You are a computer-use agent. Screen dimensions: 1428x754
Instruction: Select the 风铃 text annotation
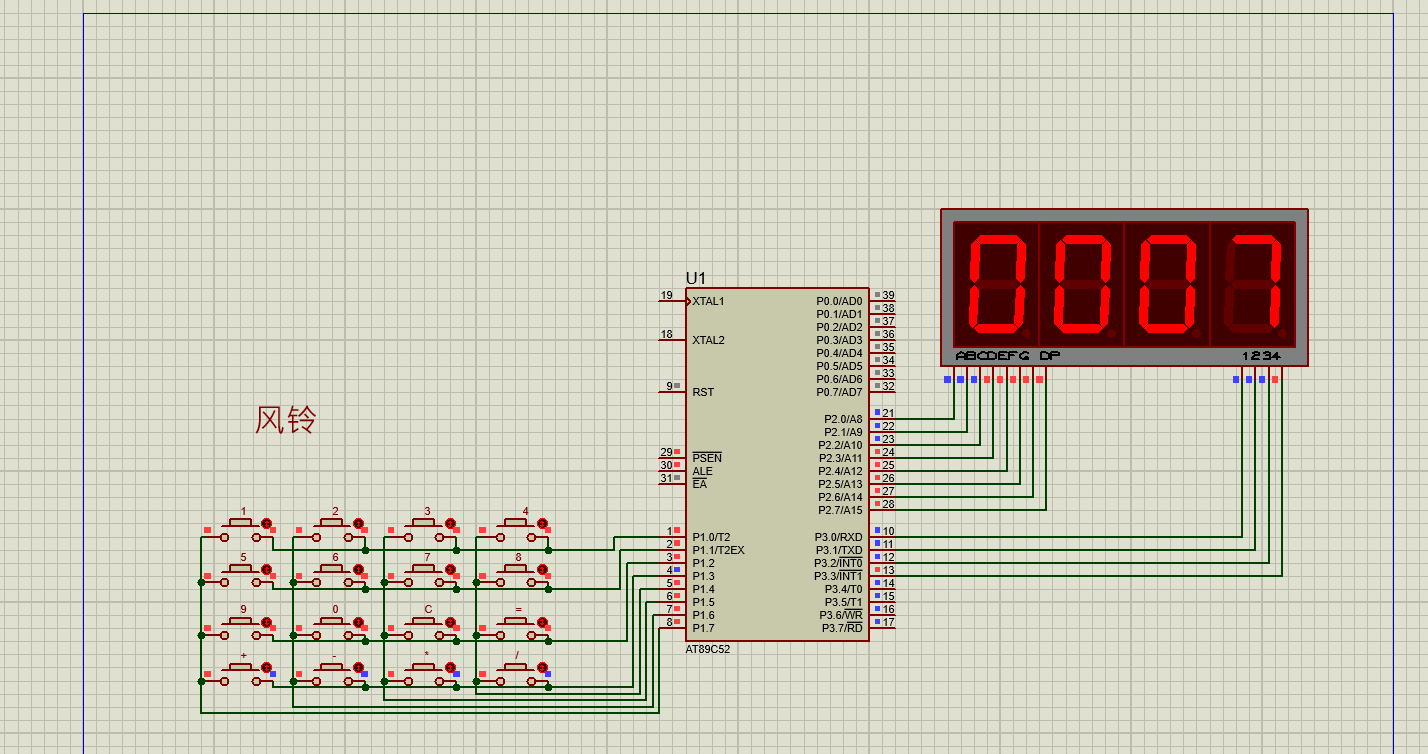pyautogui.click(x=286, y=420)
